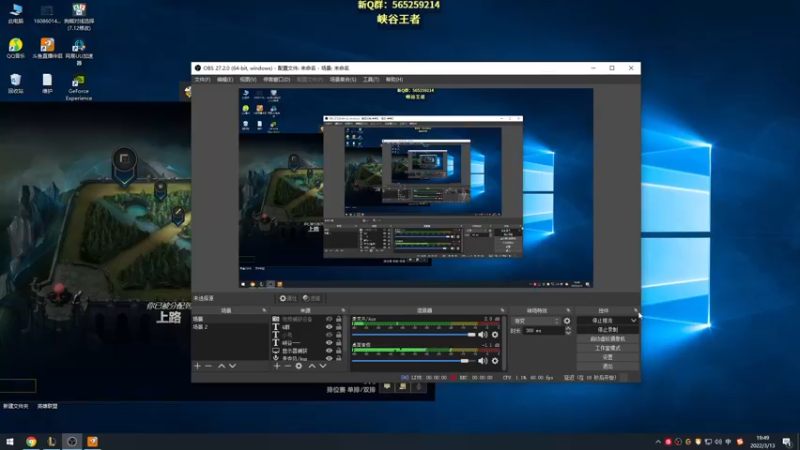Remove selected scene with minus icon
The width and height of the screenshot is (800, 450).
point(208,366)
